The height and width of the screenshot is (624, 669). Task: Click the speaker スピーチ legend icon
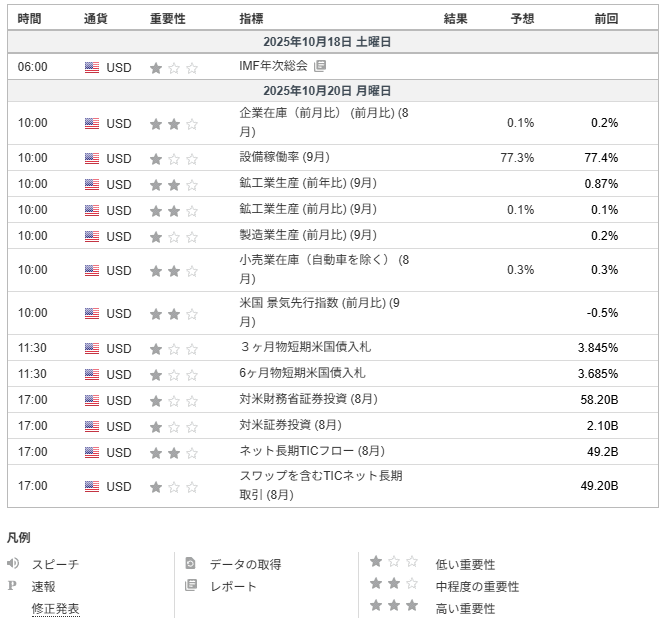[13, 564]
